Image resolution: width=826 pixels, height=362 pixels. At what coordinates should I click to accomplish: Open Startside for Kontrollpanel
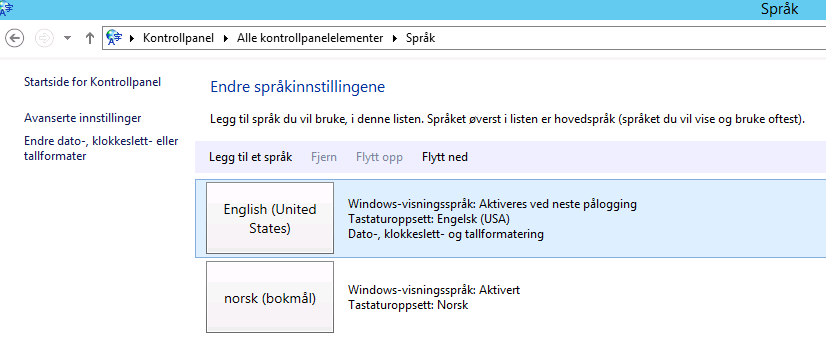click(93, 82)
